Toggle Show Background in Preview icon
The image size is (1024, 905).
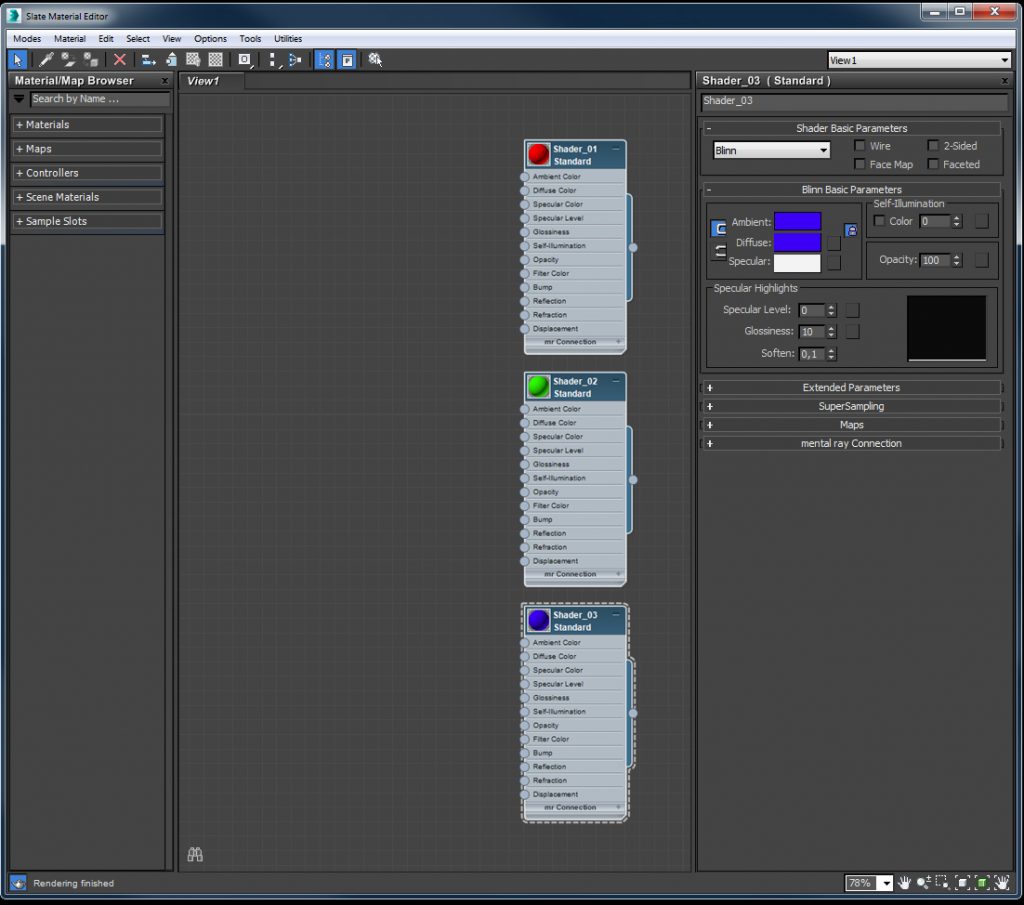[216, 60]
